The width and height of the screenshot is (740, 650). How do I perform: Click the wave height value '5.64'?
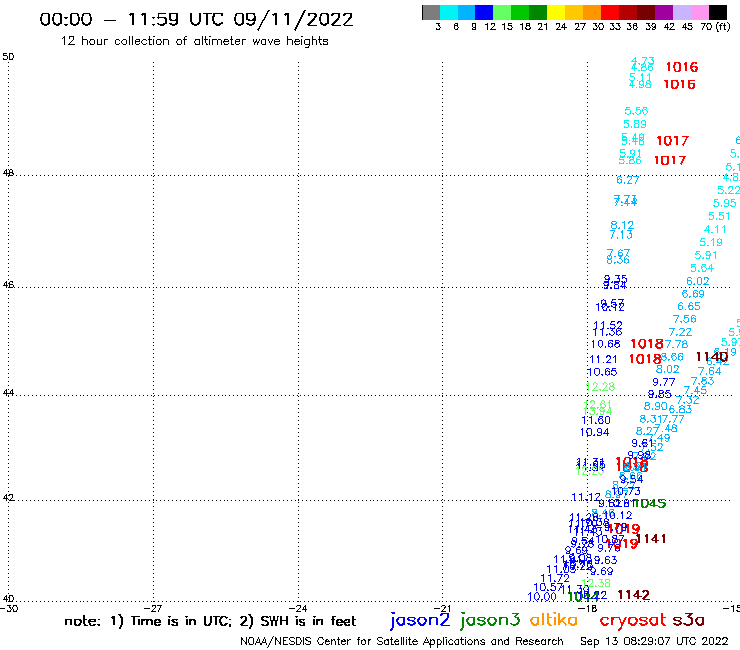702,268
